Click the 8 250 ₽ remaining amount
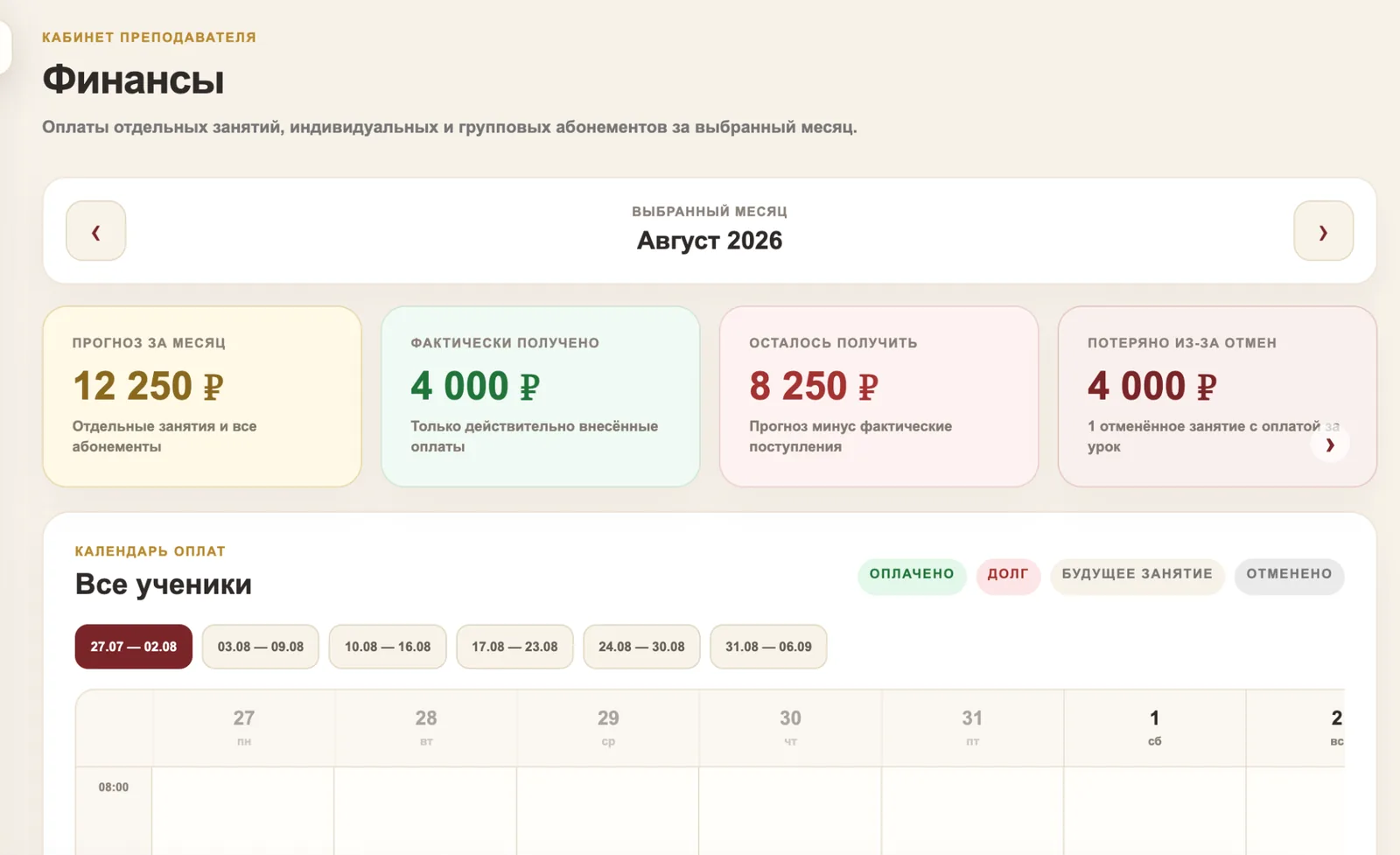Image resolution: width=1400 pixels, height=855 pixels. (x=814, y=386)
